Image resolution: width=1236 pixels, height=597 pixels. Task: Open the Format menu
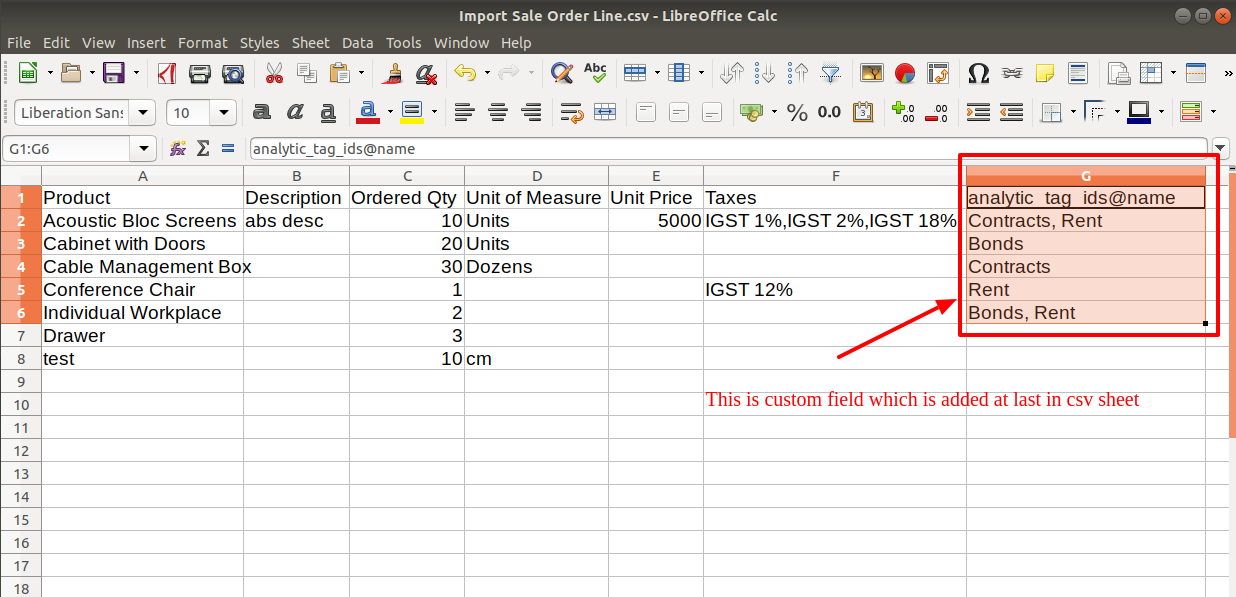(x=203, y=43)
